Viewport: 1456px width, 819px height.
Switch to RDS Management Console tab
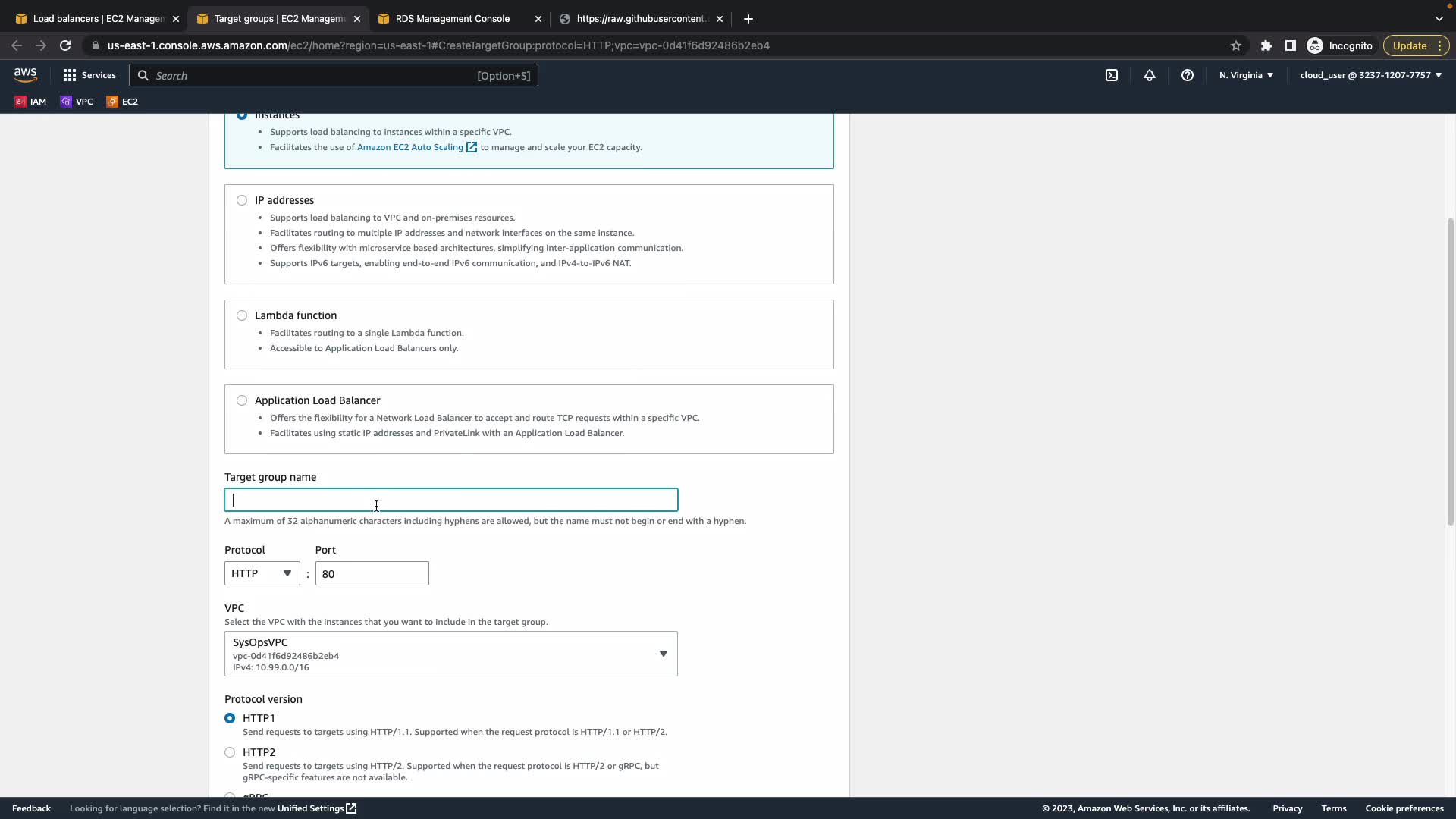453,18
